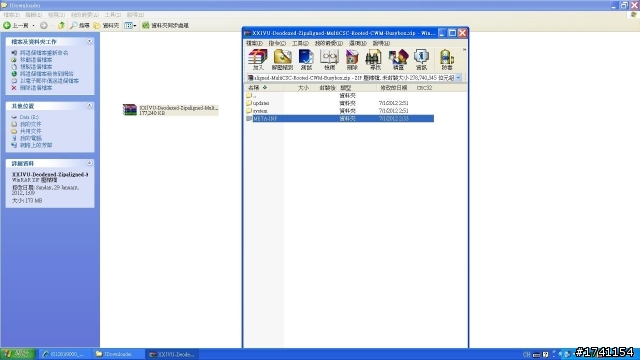The height and width of the screenshot is (360, 640).
Task: Click Delete this file red X link
Action: pyautogui.click(x=36, y=88)
